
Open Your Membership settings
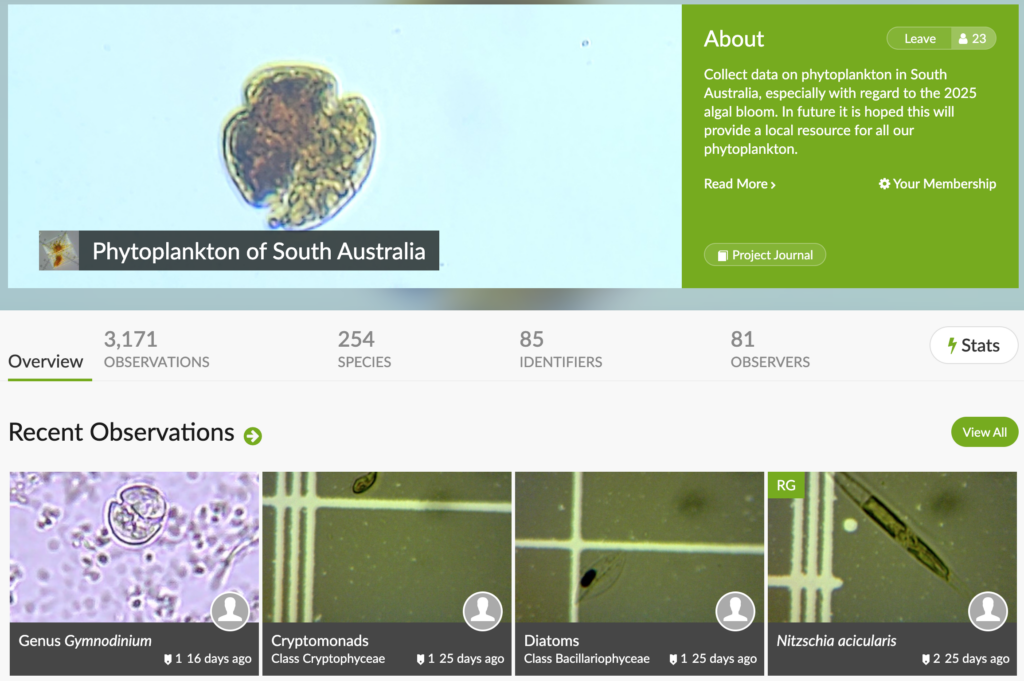coord(937,184)
